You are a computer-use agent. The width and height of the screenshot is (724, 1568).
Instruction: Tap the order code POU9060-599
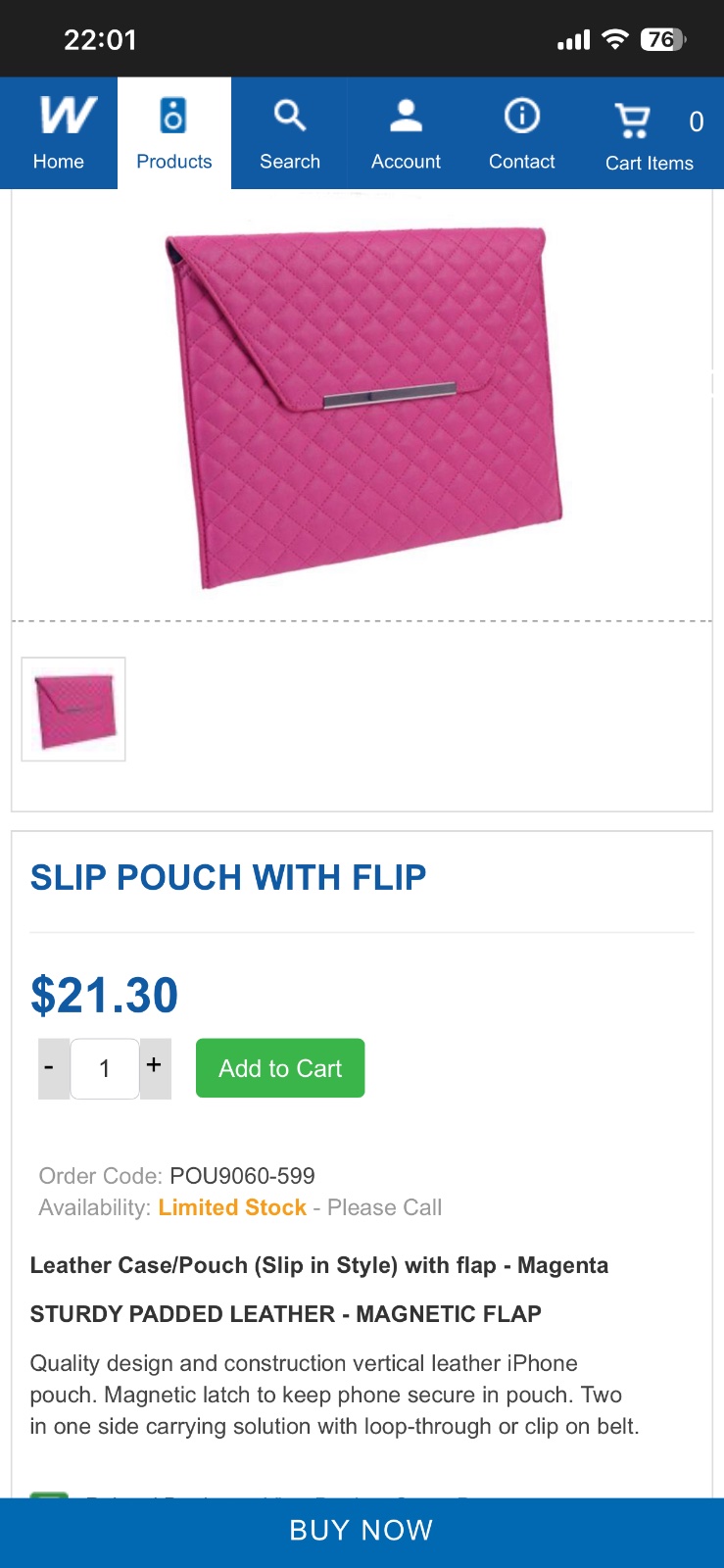pyautogui.click(x=242, y=1175)
